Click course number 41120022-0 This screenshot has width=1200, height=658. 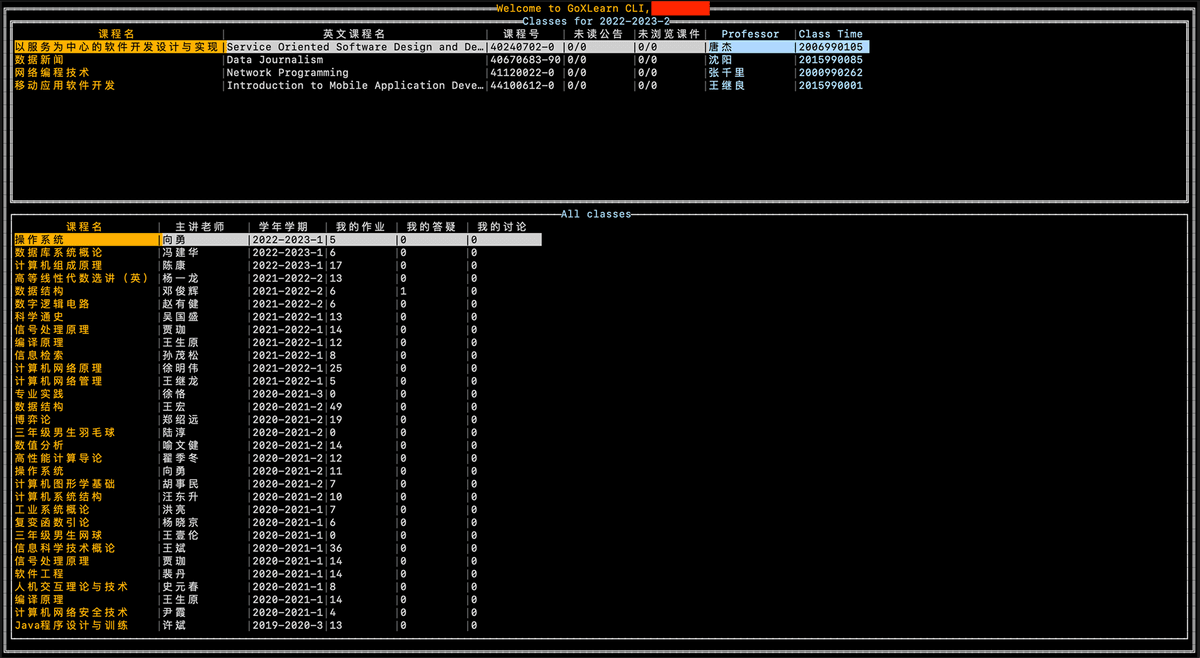(522, 73)
